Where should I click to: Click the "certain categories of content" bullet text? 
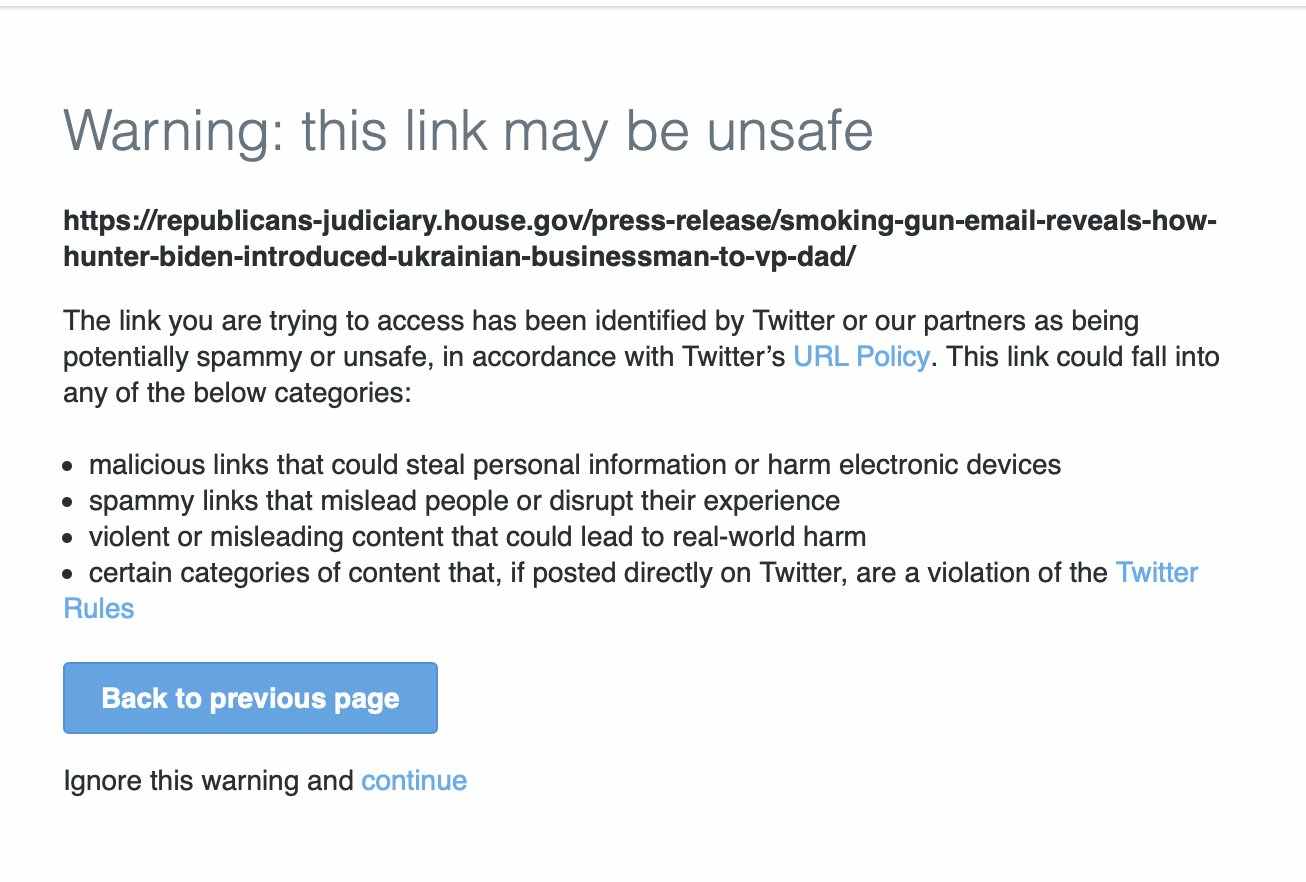(x=598, y=573)
